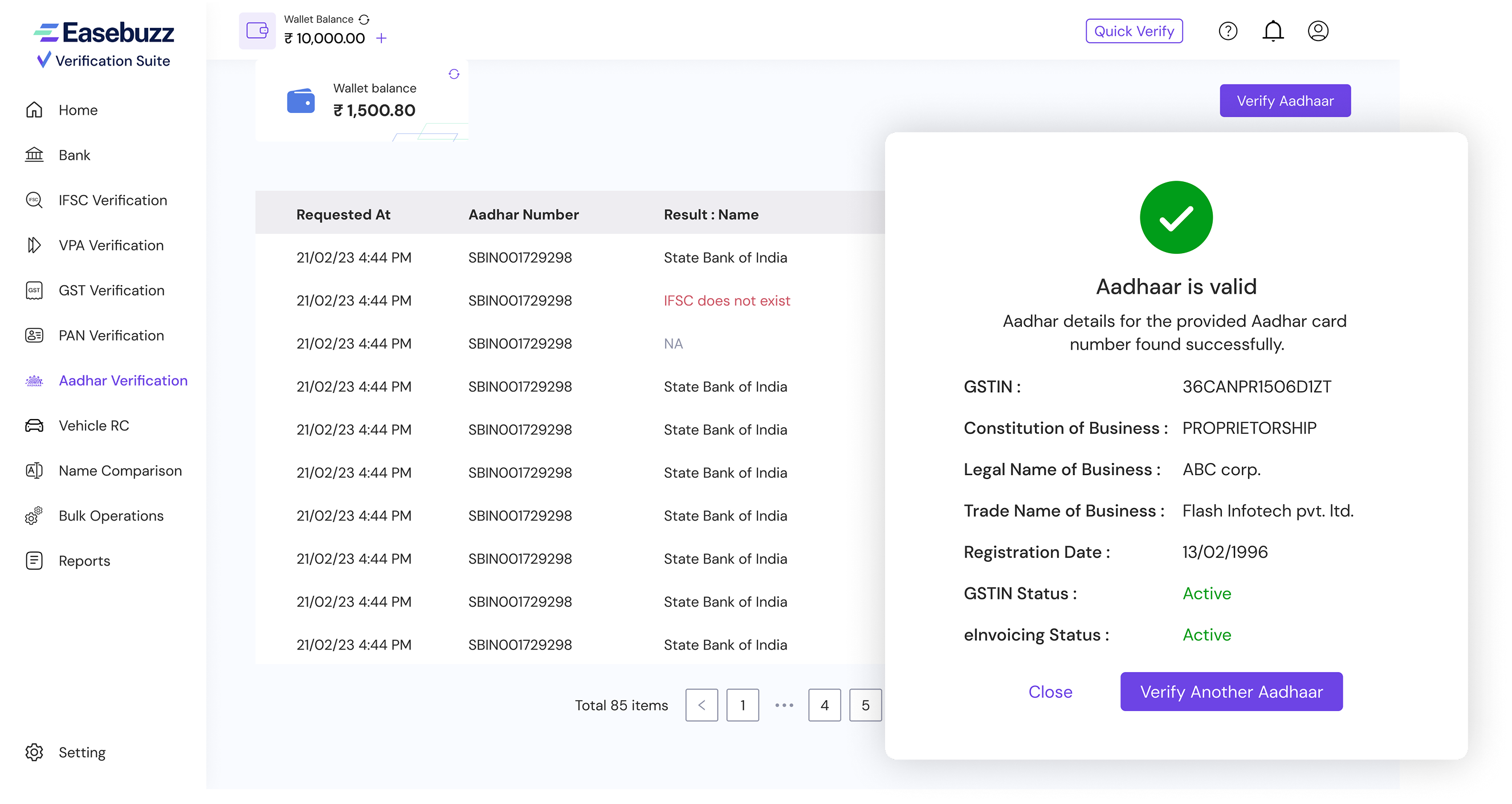Viewport: 1512px width, 804px height.
Task: Click the Quick Verify button
Action: point(1134,31)
